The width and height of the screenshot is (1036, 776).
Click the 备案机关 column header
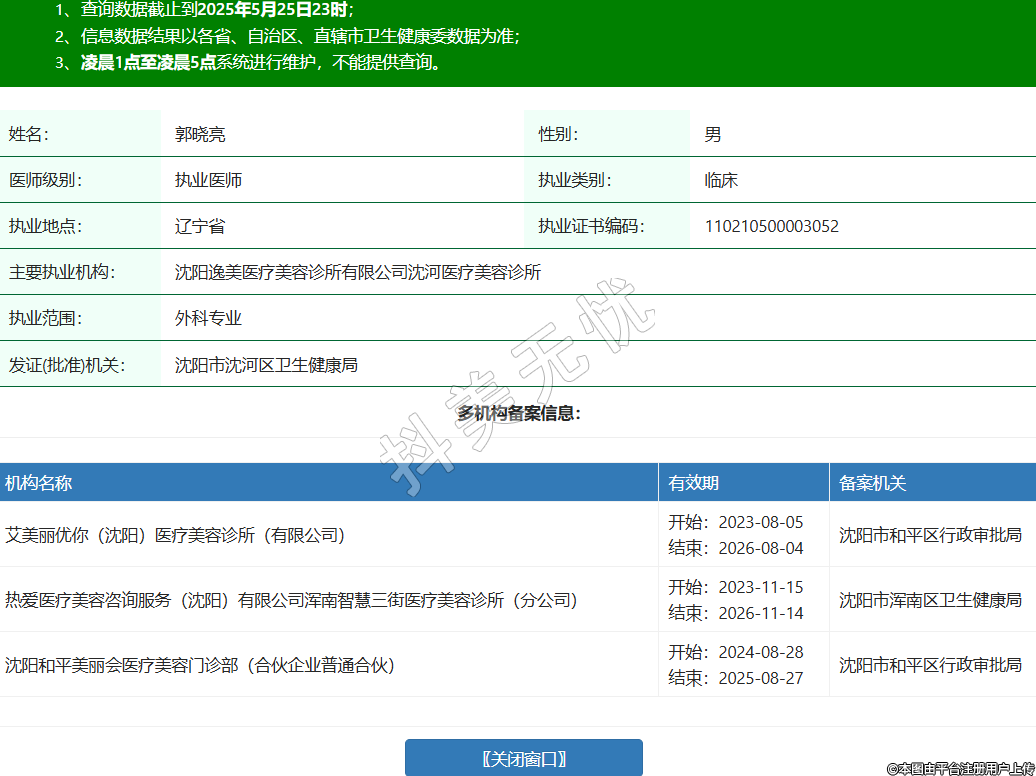tap(872, 483)
